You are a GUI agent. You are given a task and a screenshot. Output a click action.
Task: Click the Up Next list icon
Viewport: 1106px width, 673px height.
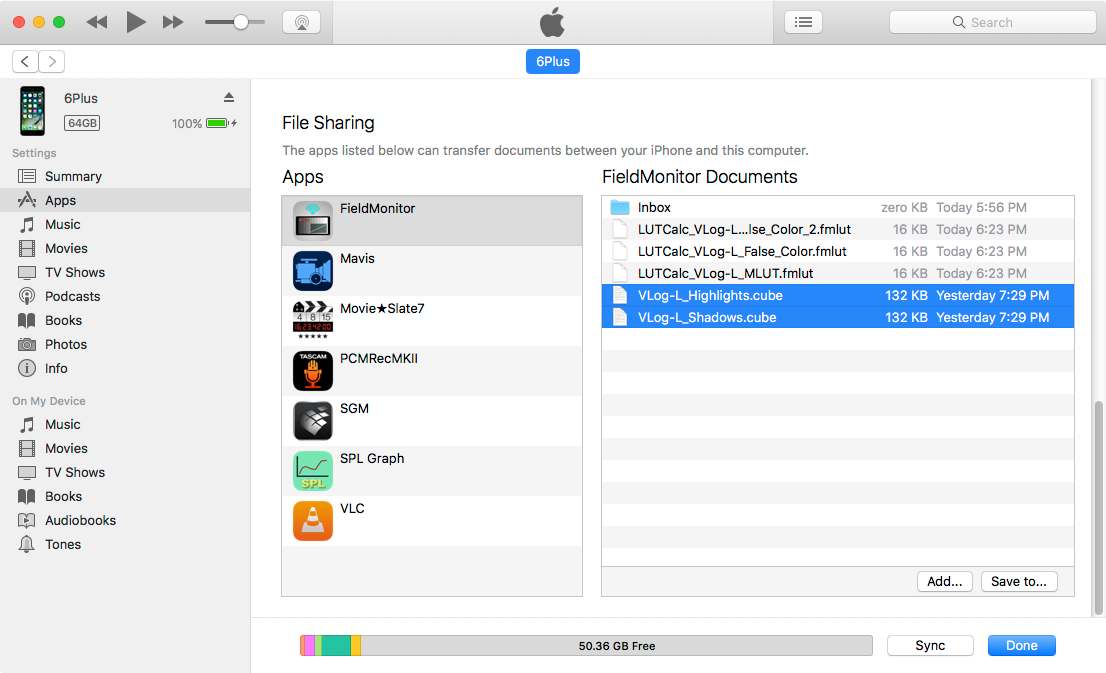tap(803, 21)
